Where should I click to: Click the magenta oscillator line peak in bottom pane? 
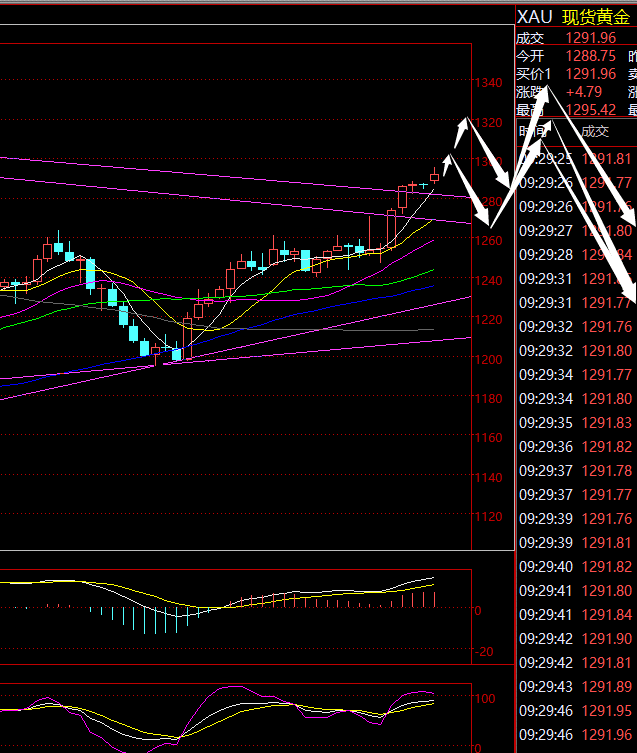pos(231,688)
